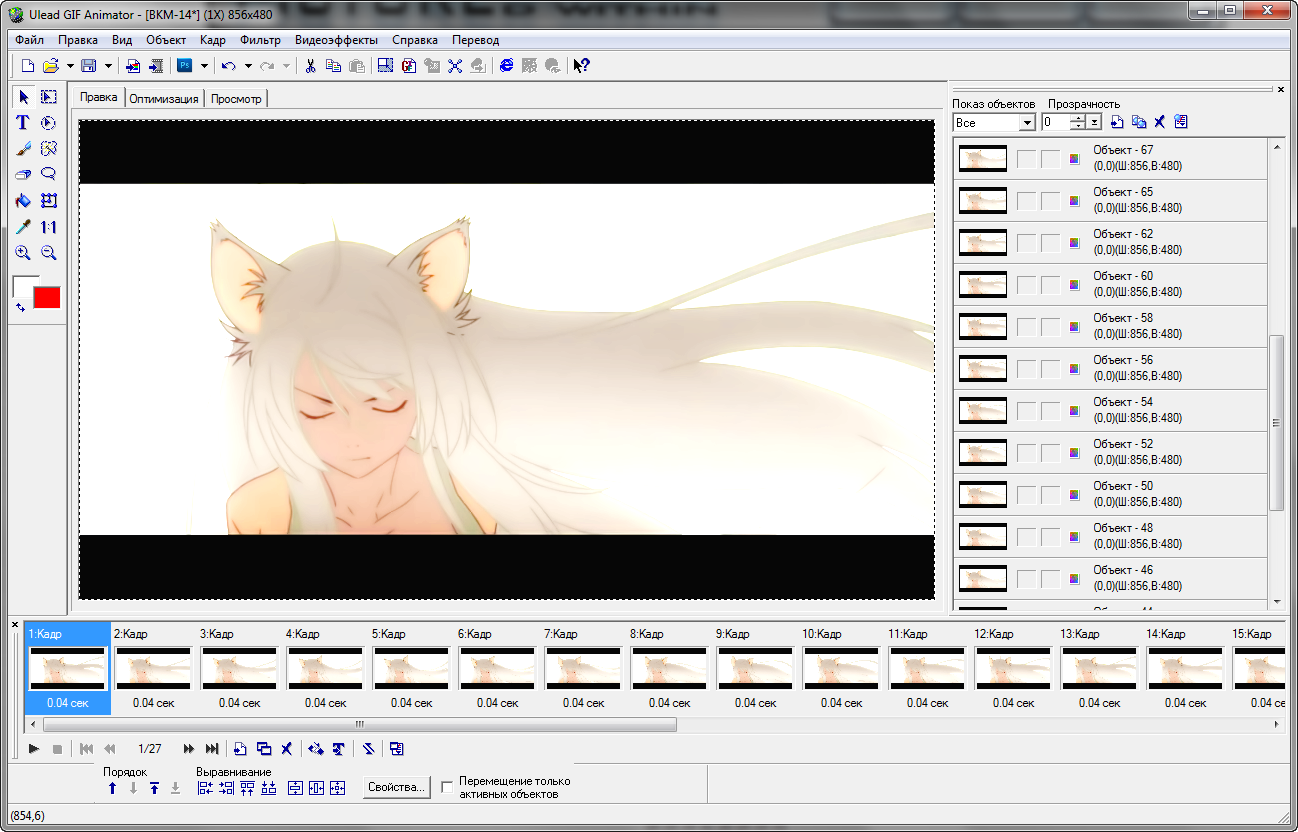Viewport: 1298px width, 832px height.
Task: Save the project with the floppy disk icon
Action: [88, 66]
